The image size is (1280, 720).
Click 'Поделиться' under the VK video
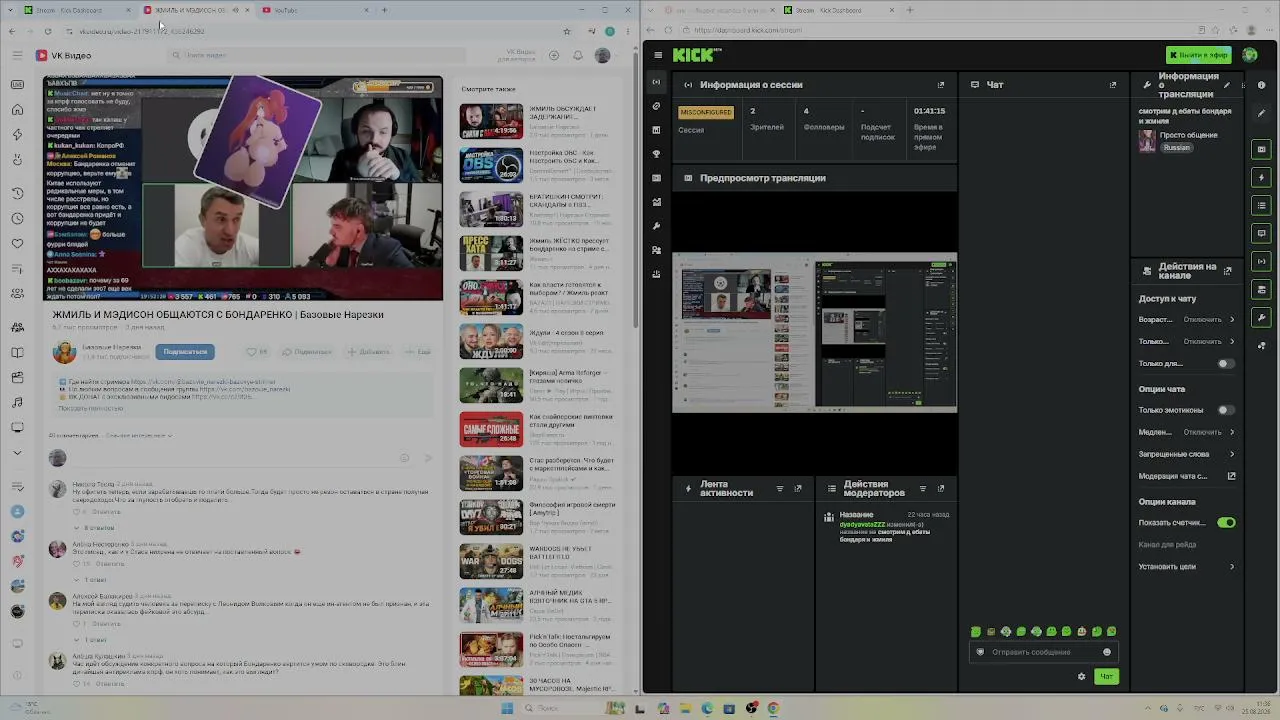(307, 352)
